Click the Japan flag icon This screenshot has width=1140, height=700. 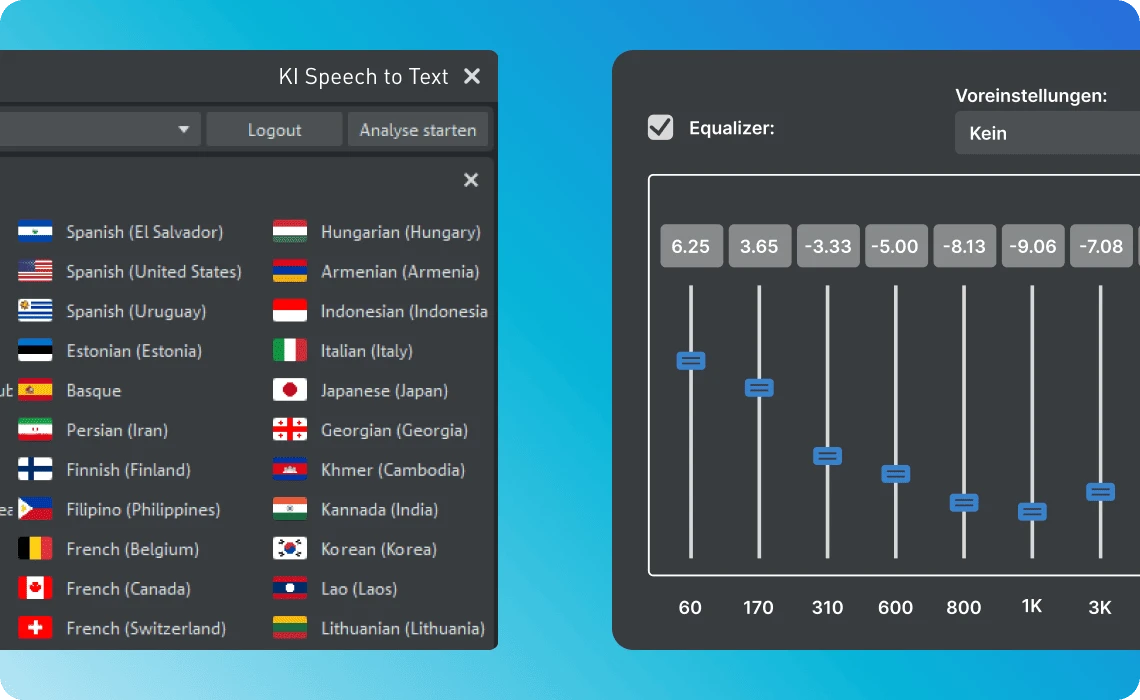(x=289, y=391)
